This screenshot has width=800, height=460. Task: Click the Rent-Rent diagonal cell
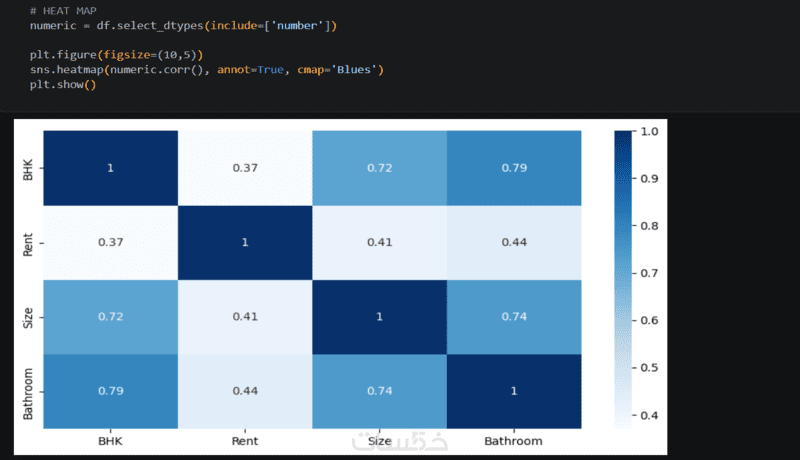point(245,242)
